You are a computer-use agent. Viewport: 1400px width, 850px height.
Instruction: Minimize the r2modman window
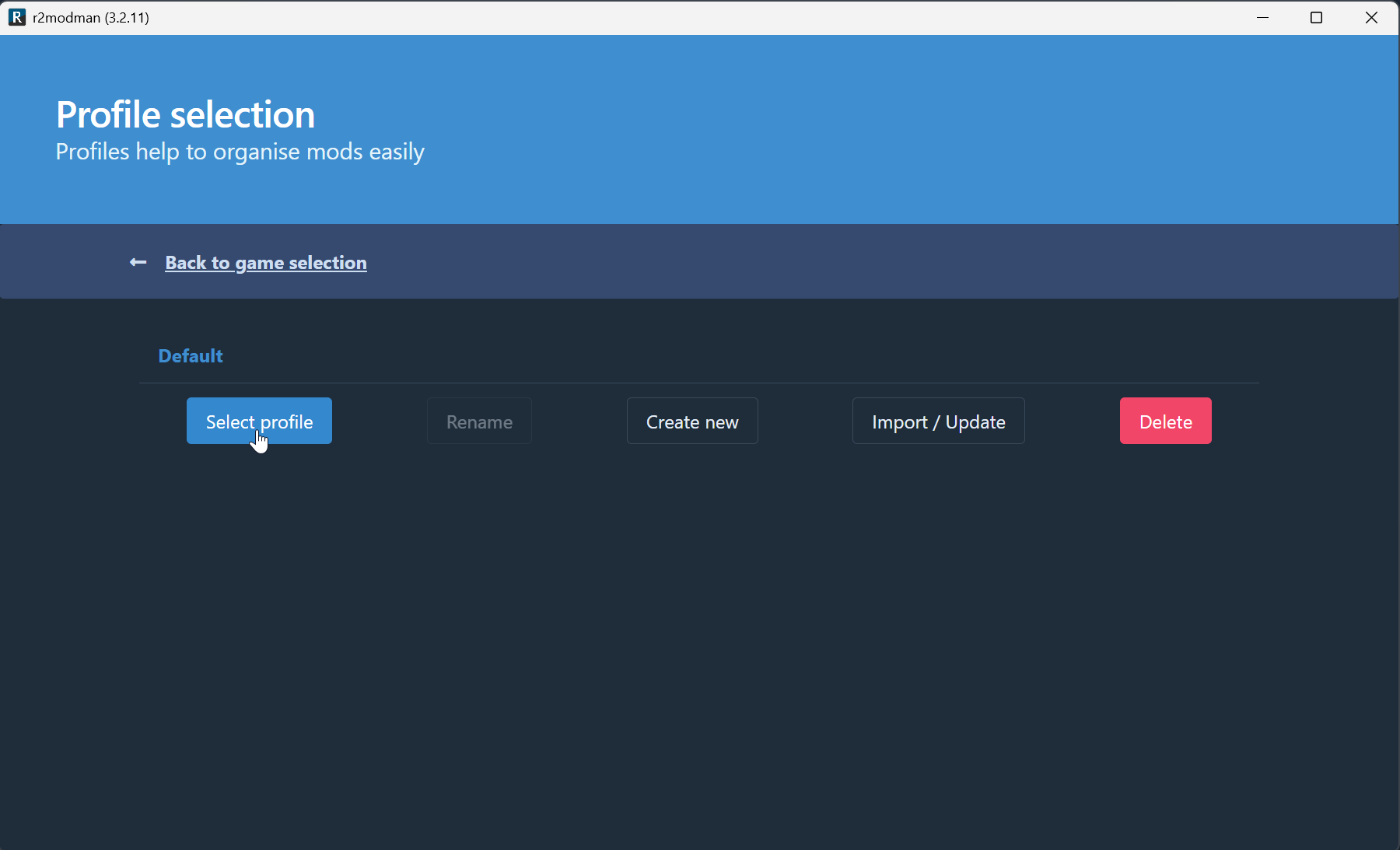(x=1263, y=17)
